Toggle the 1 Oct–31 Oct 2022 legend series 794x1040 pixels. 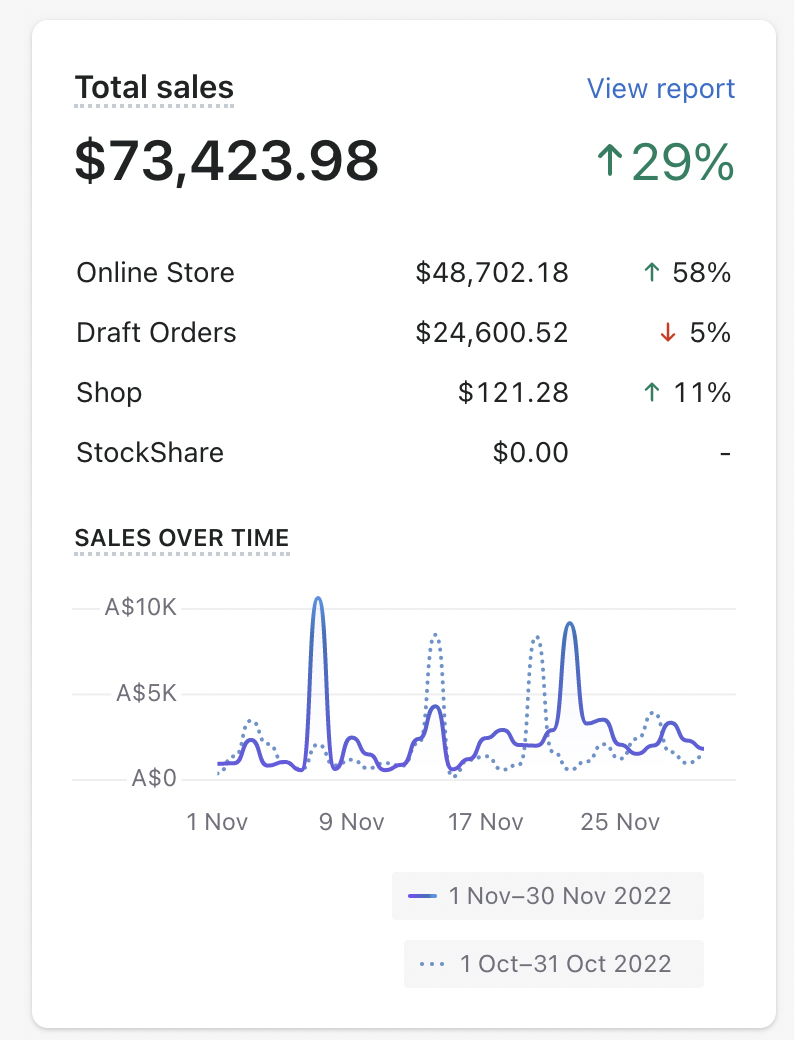[x=554, y=964]
